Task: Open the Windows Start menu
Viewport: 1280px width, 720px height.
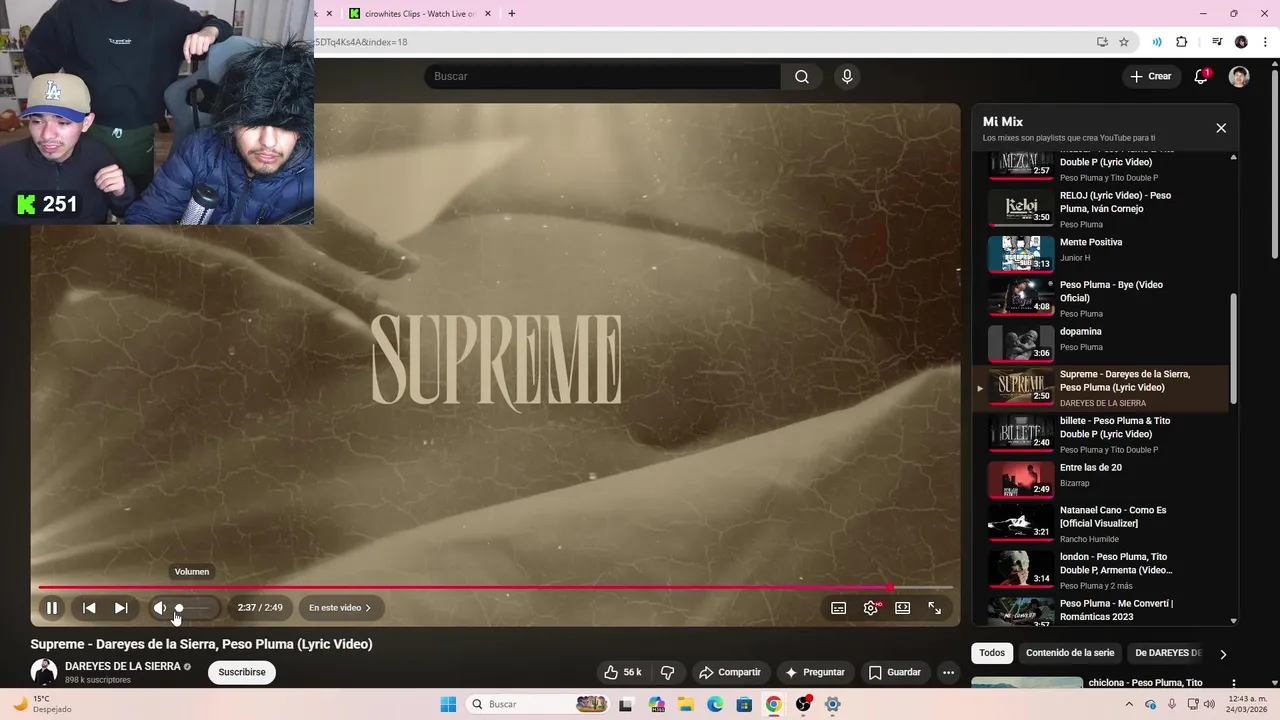Action: (x=448, y=704)
